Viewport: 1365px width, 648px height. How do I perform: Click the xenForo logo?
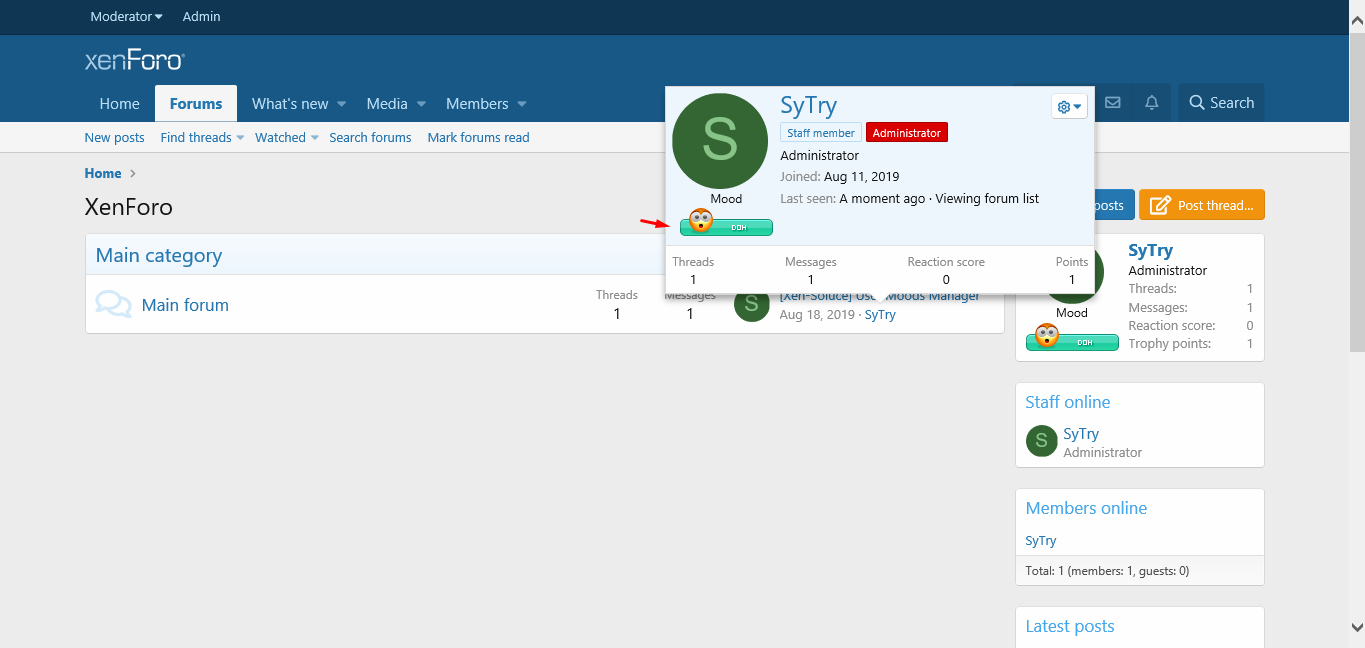pos(134,60)
